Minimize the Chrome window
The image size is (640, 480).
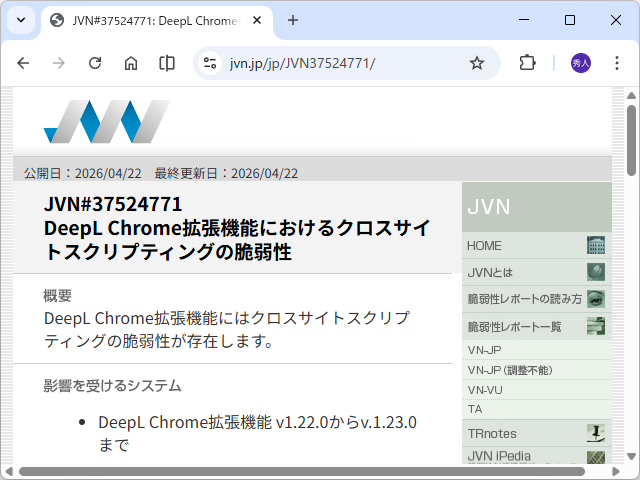(x=524, y=20)
